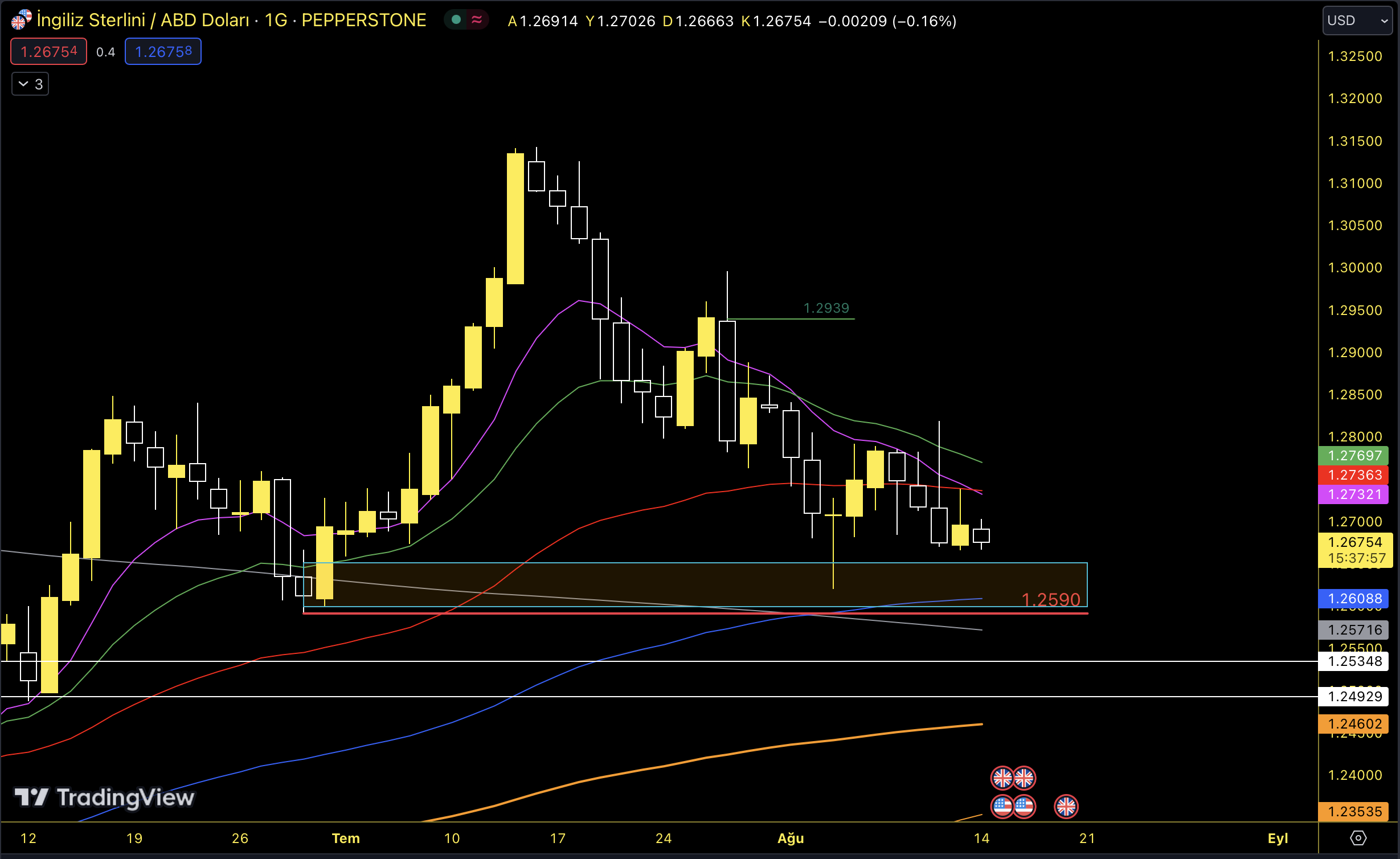Open the upper-left UK economic event icon
Screen dimensions: 1400x859
[1002, 778]
